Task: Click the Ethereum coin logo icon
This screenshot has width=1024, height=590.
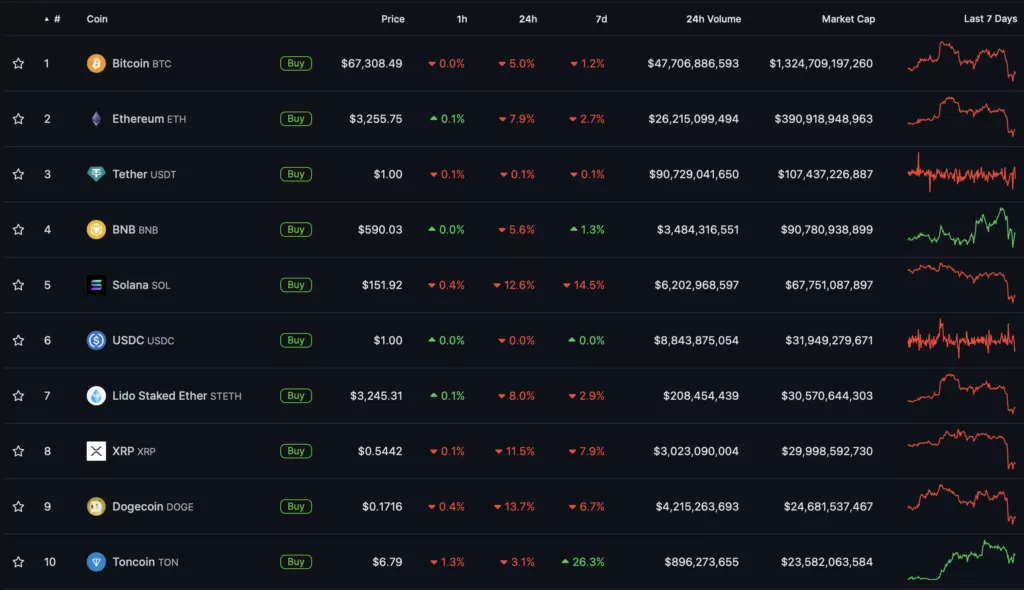Action: point(96,119)
